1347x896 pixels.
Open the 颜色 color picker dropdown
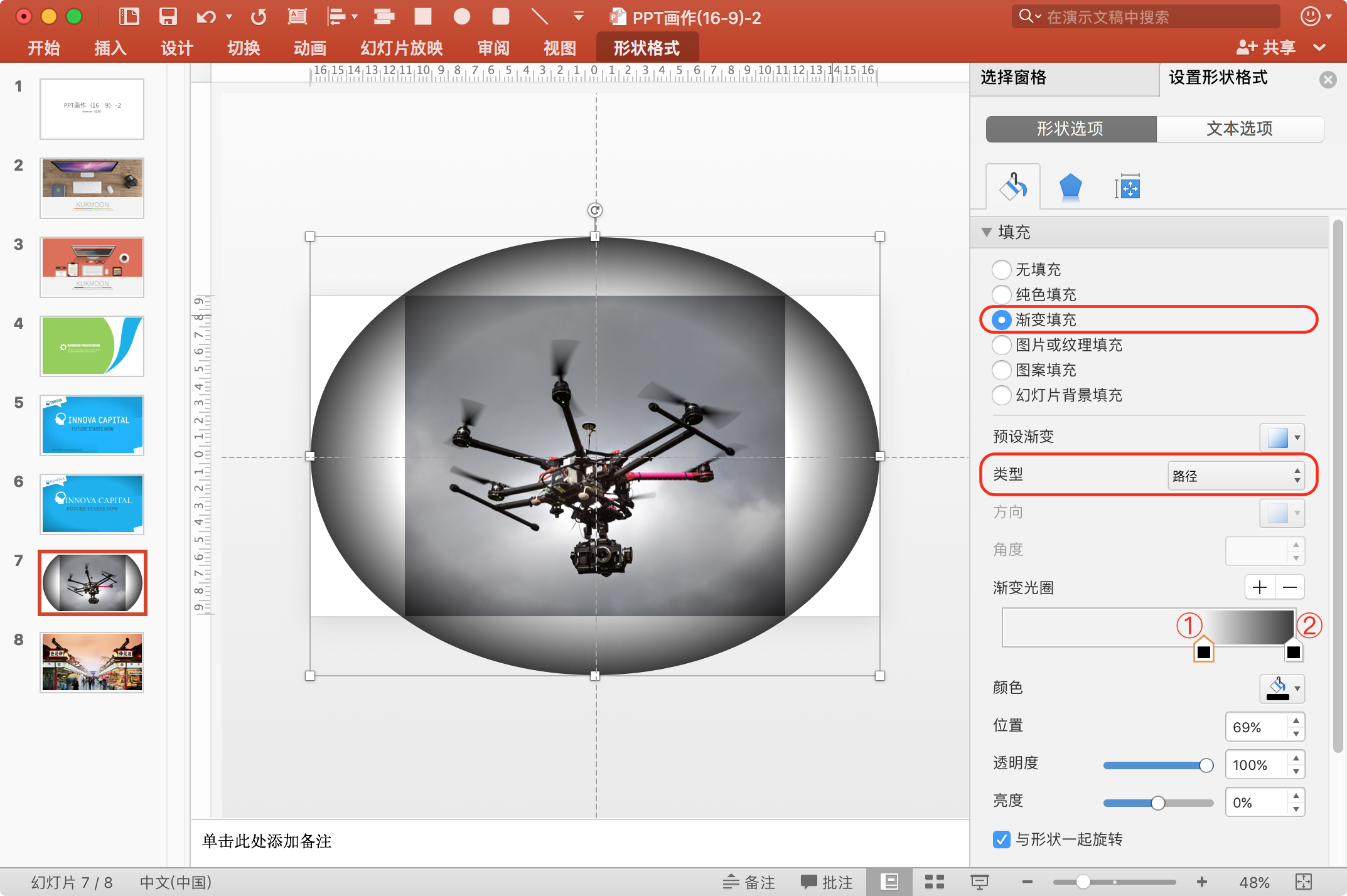1282,688
